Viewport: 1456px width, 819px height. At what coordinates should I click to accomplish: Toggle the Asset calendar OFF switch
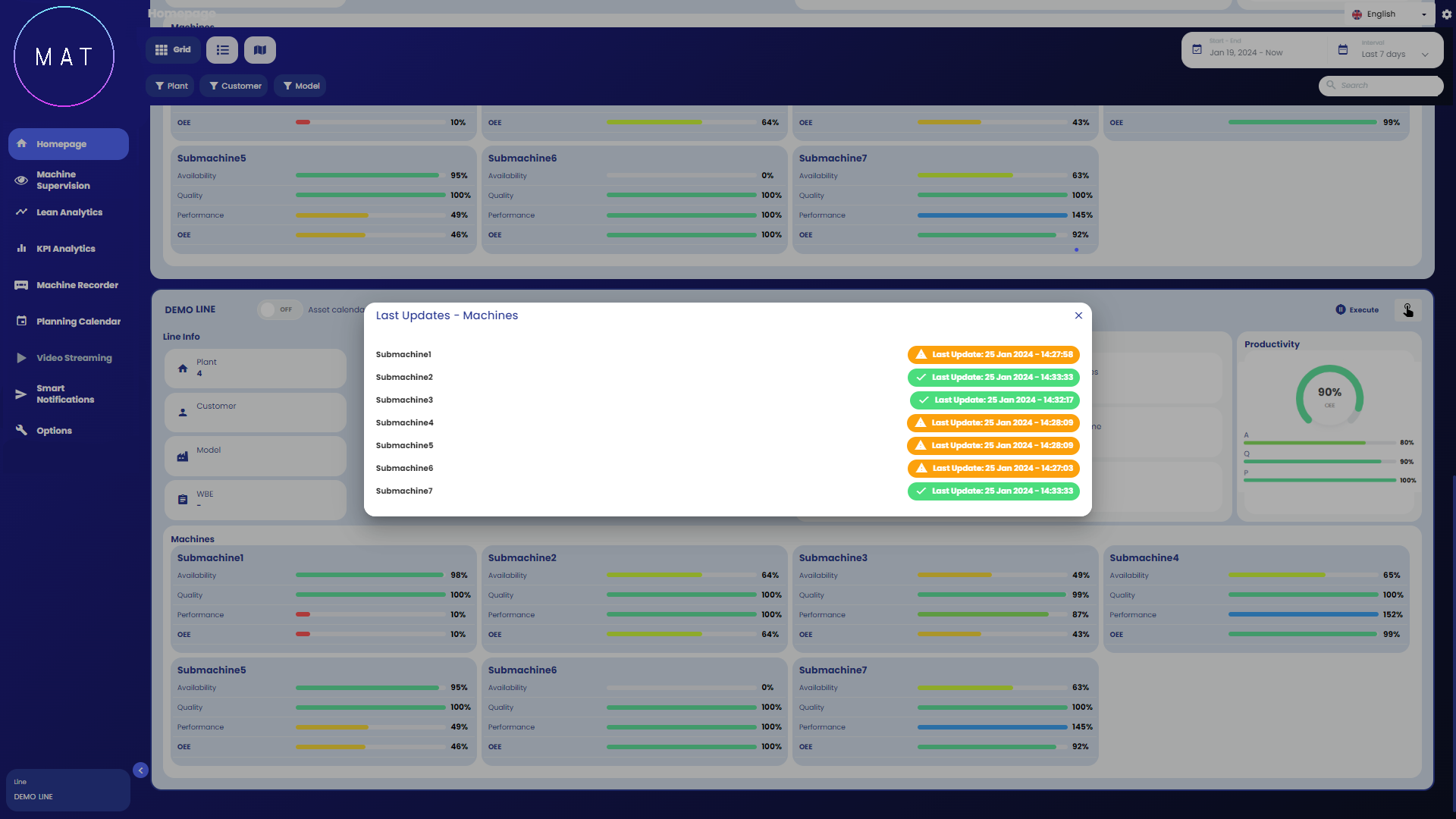(x=278, y=309)
